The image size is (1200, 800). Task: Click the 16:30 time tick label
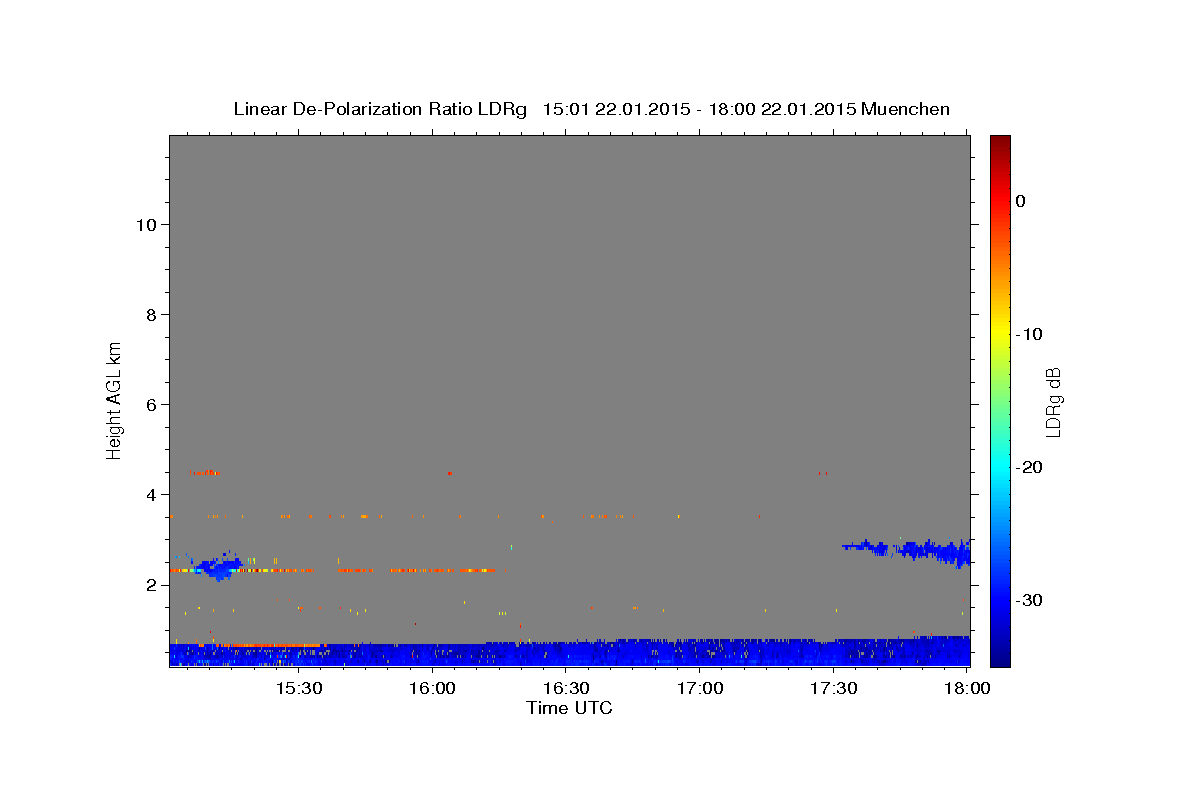[565, 688]
